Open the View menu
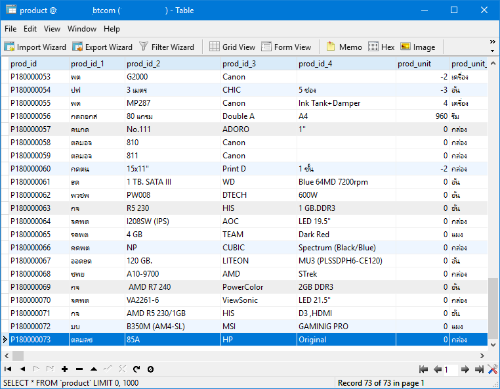This screenshot has width=500, height=389. coord(52,29)
